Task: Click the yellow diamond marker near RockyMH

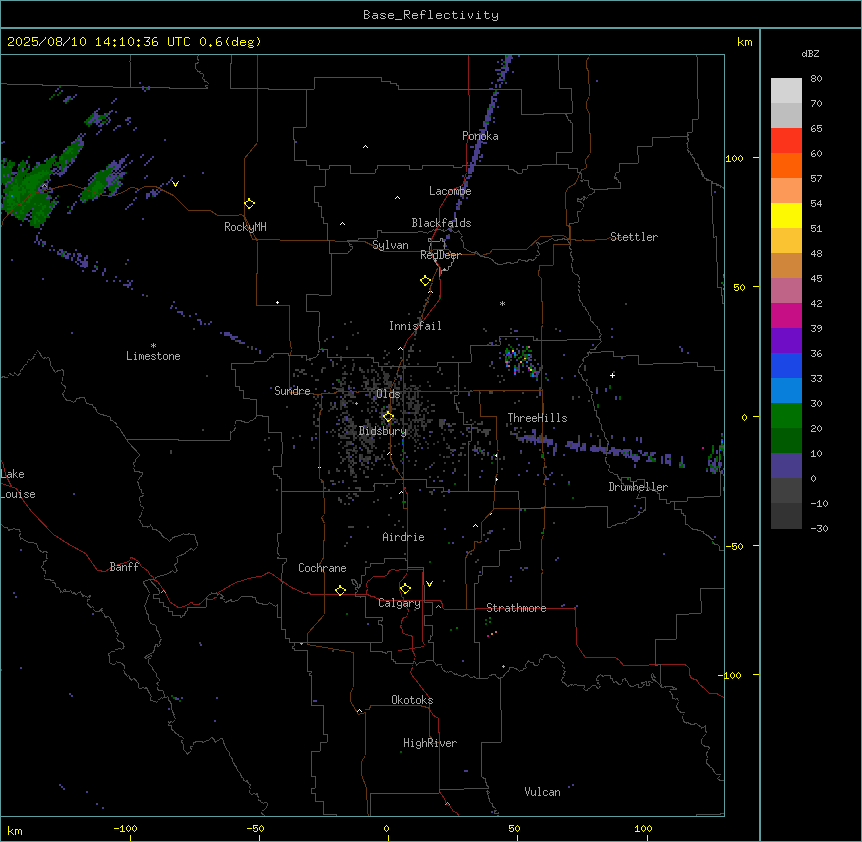Action: [249, 204]
